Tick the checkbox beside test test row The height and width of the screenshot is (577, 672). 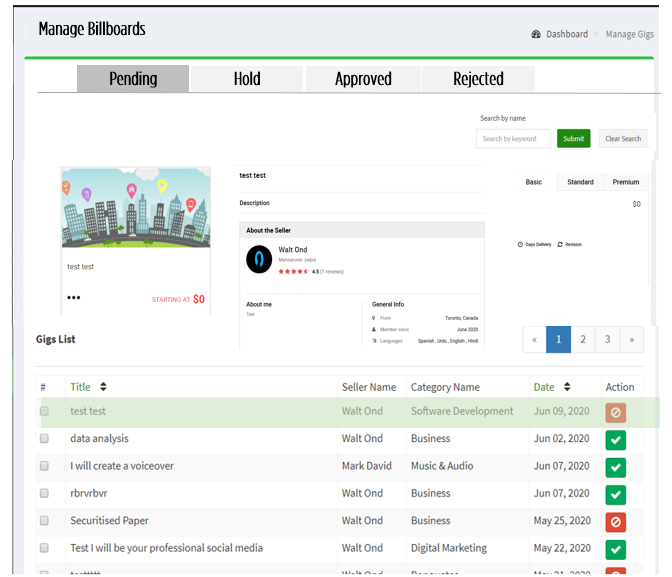click(x=44, y=411)
